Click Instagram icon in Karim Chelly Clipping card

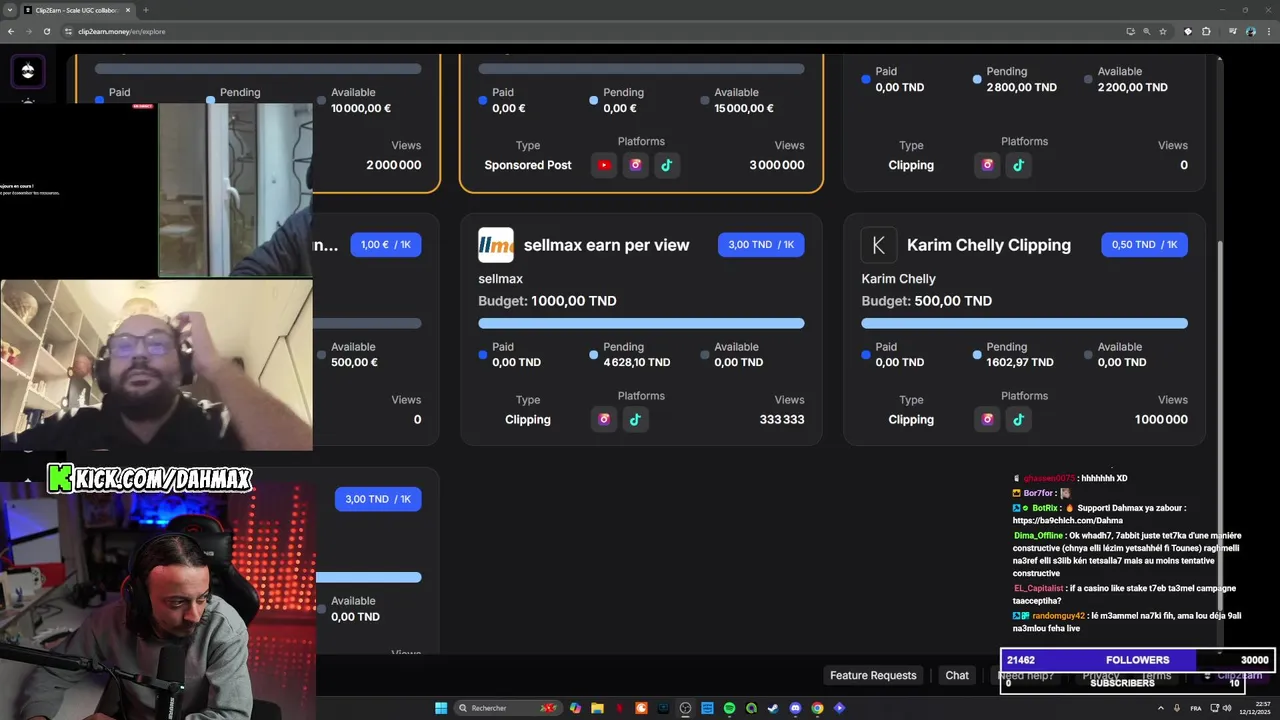pyautogui.click(x=987, y=419)
